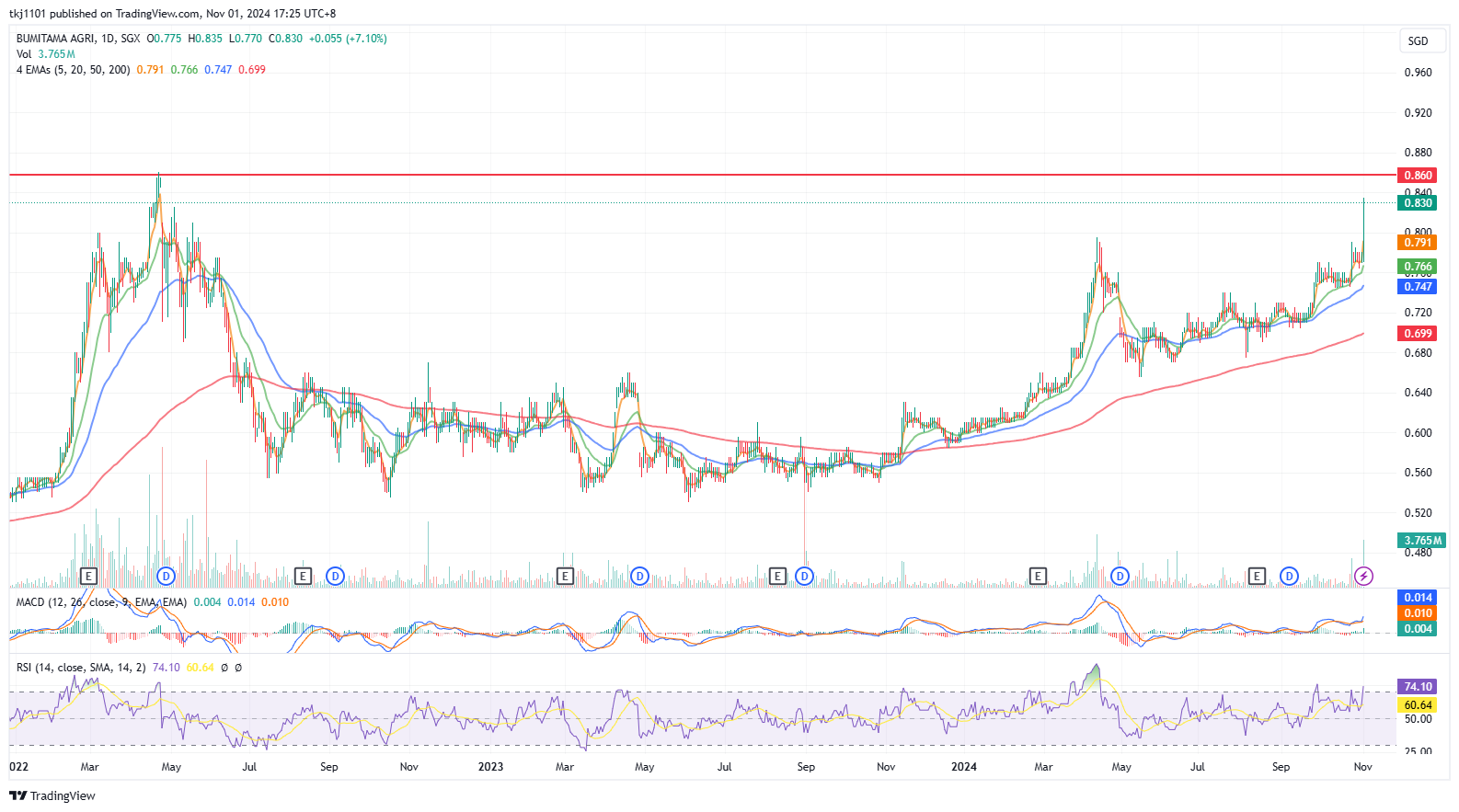Click the 0.960 price scale label
The height and width of the screenshot is (812, 1459).
(x=1418, y=73)
